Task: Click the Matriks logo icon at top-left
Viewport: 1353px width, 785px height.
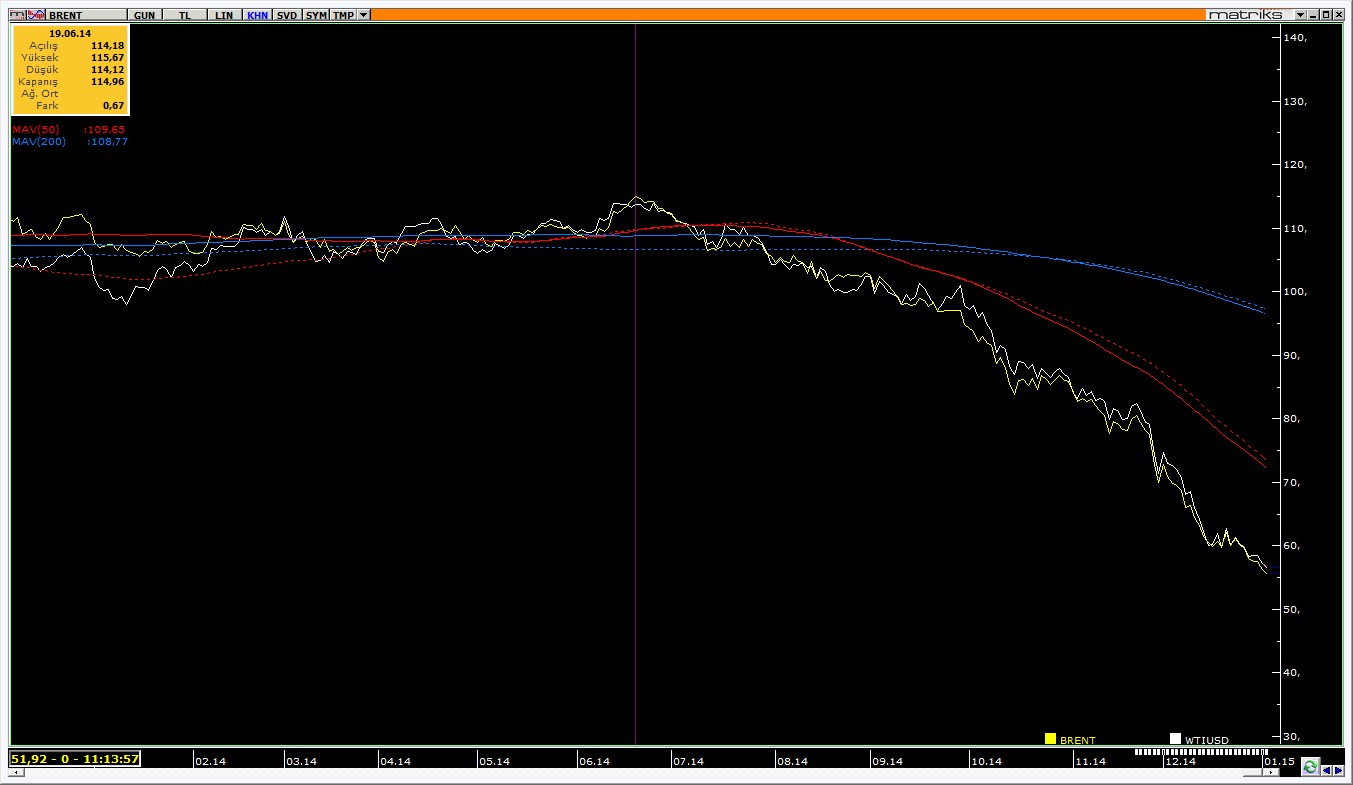Action: pos(17,15)
